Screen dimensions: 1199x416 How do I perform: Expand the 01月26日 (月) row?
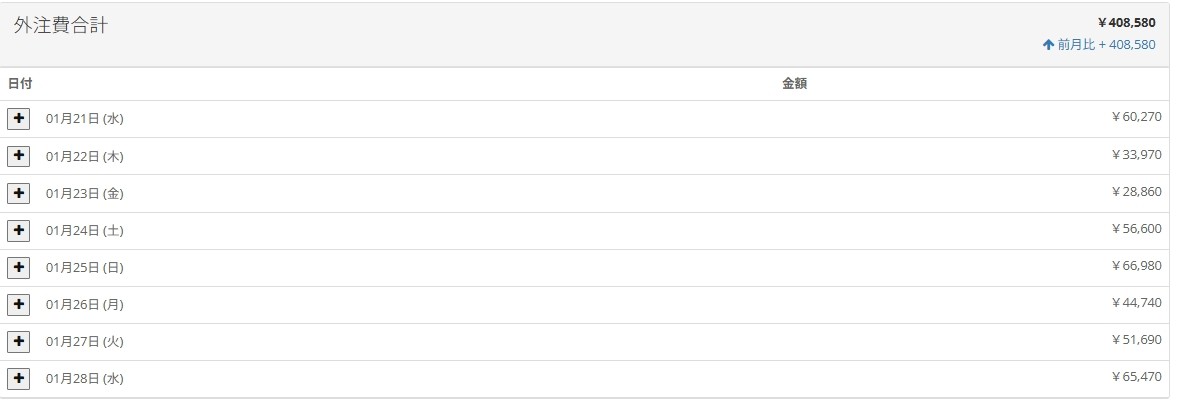pos(18,304)
